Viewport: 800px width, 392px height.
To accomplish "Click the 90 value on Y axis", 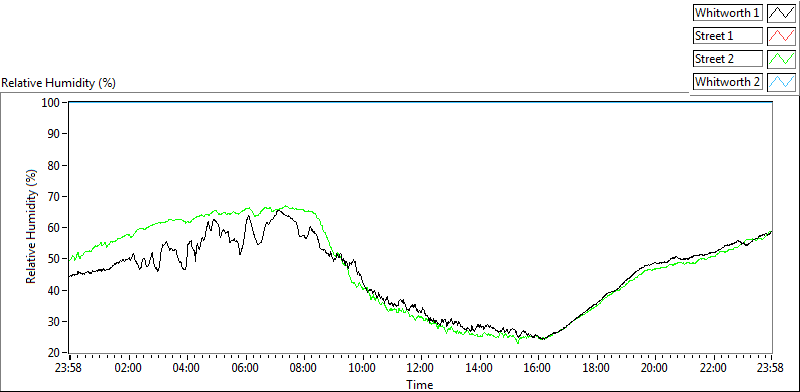I will click(55, 134).
